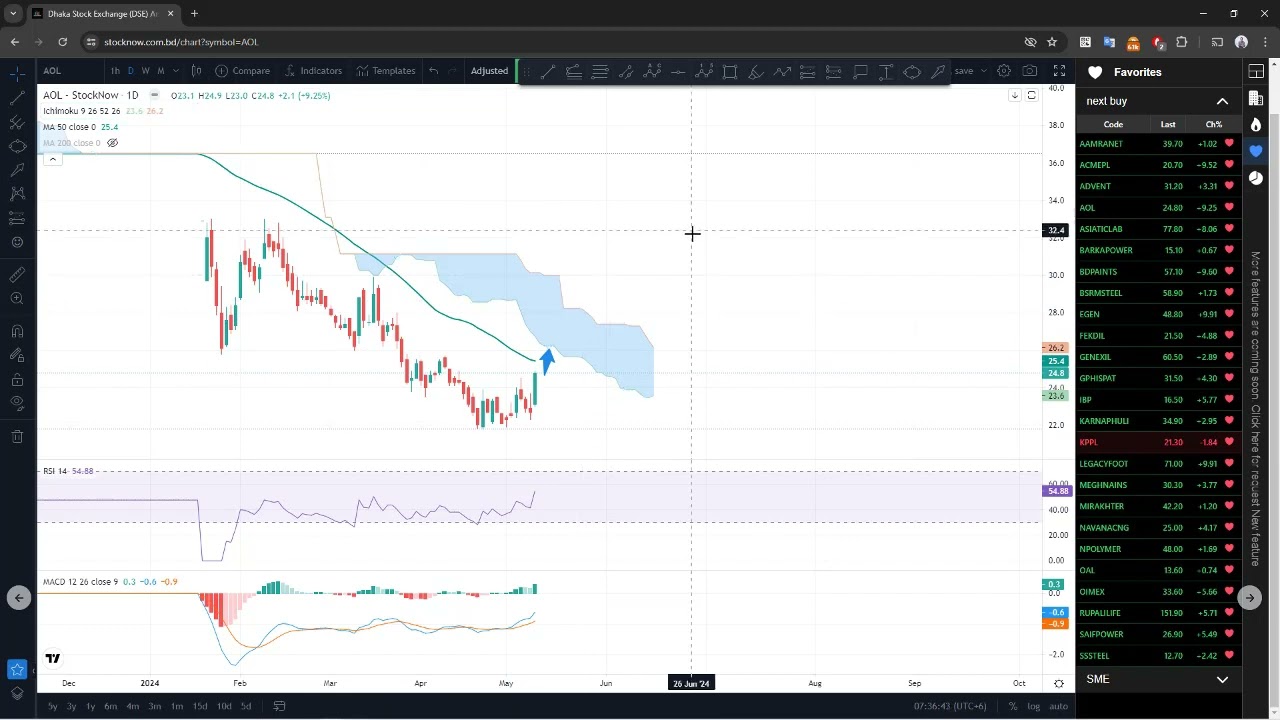This screenshot has width=1280, height=720.
Task: Select the M monthly timeframe
Action: 161,71
